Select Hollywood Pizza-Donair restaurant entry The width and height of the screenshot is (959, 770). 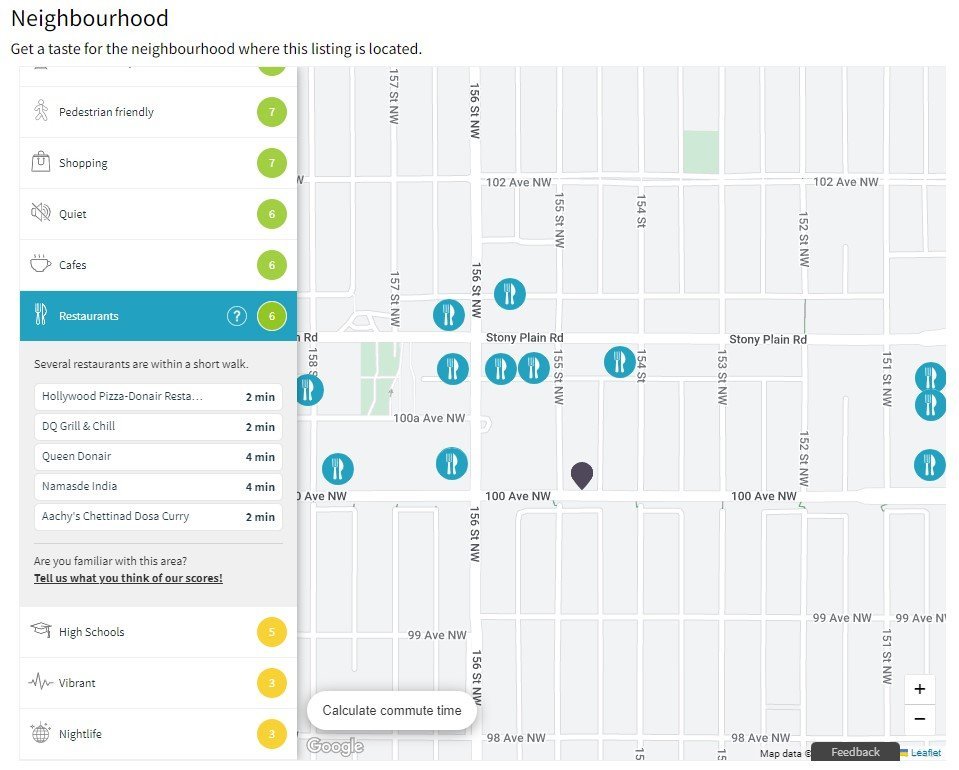(158, 396)
